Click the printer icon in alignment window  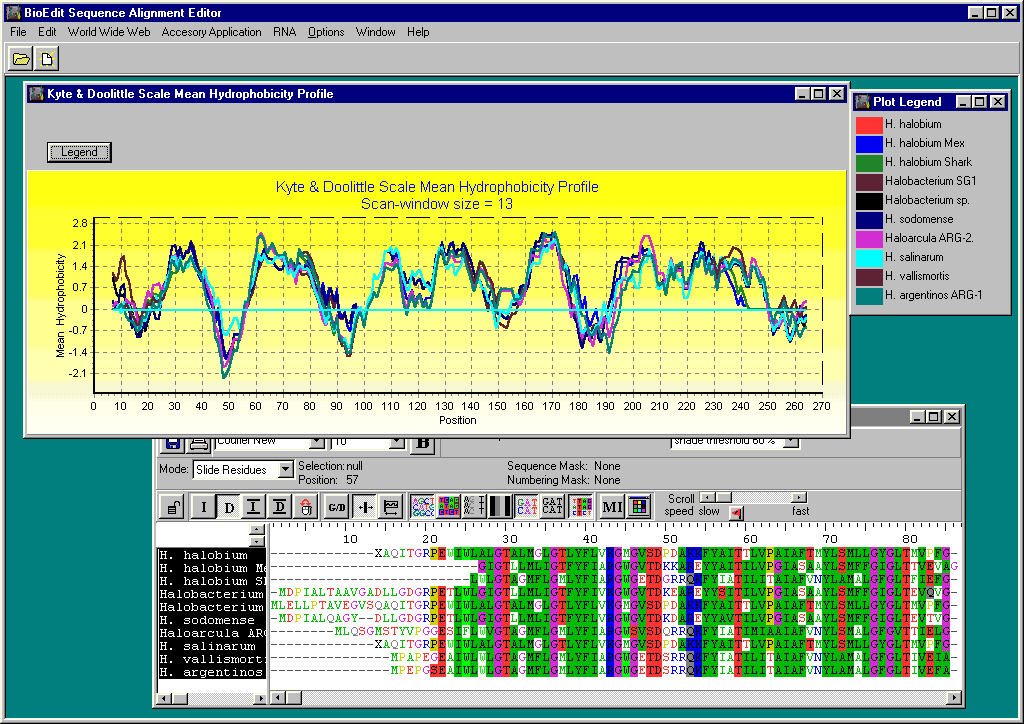click(198, 443)
